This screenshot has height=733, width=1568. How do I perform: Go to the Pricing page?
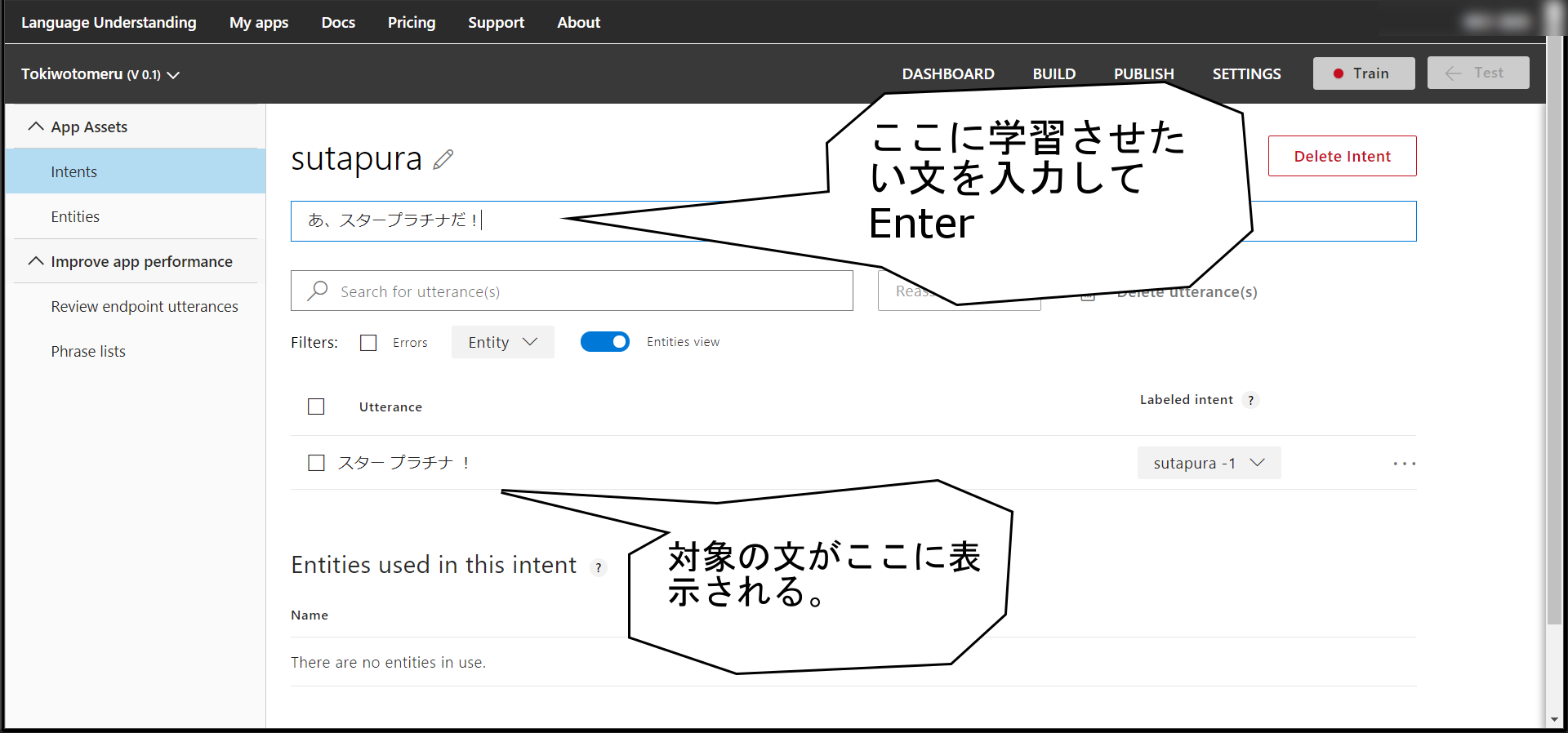[412, 22]
